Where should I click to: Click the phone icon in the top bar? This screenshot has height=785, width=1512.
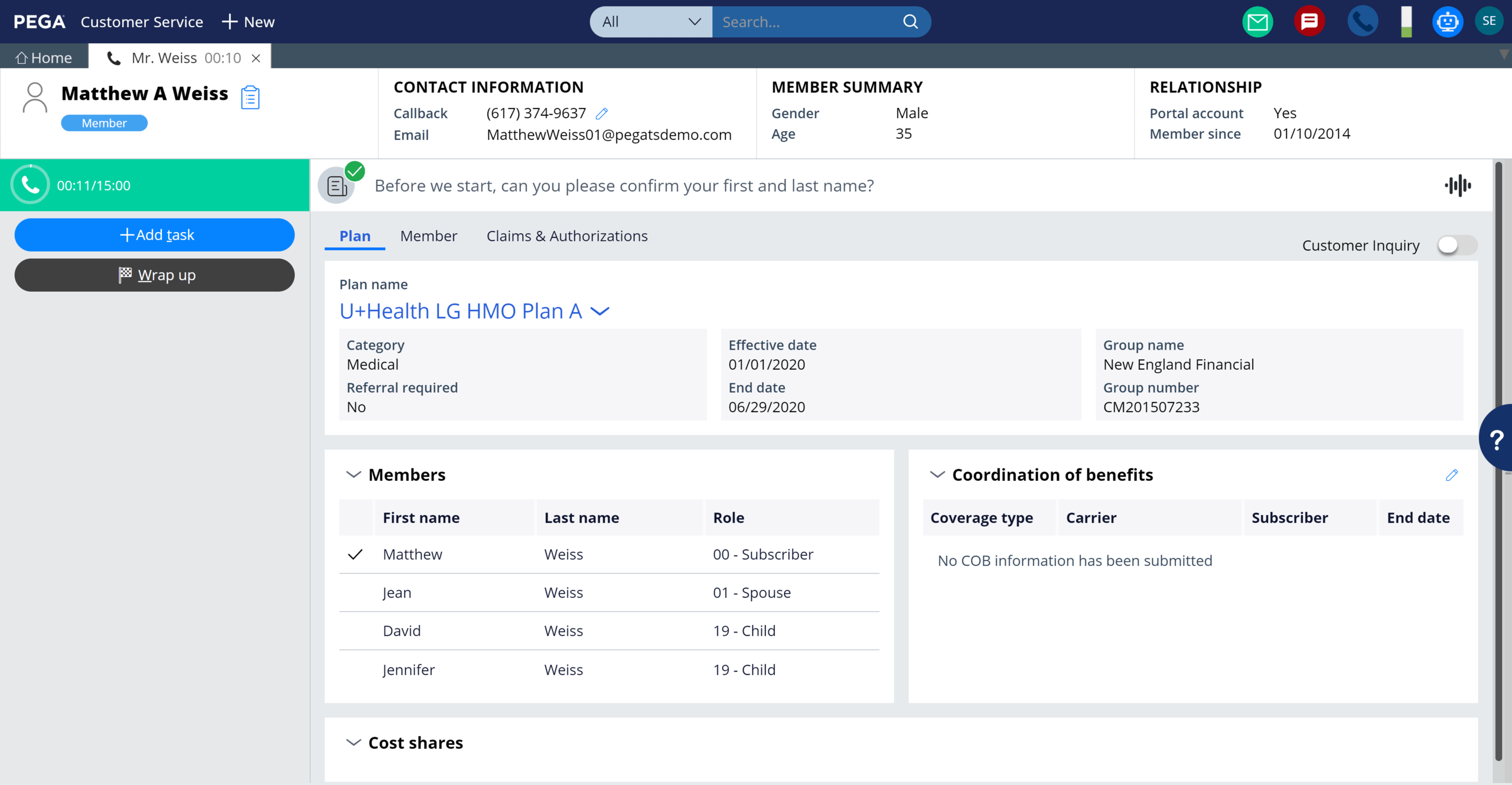1362,22
